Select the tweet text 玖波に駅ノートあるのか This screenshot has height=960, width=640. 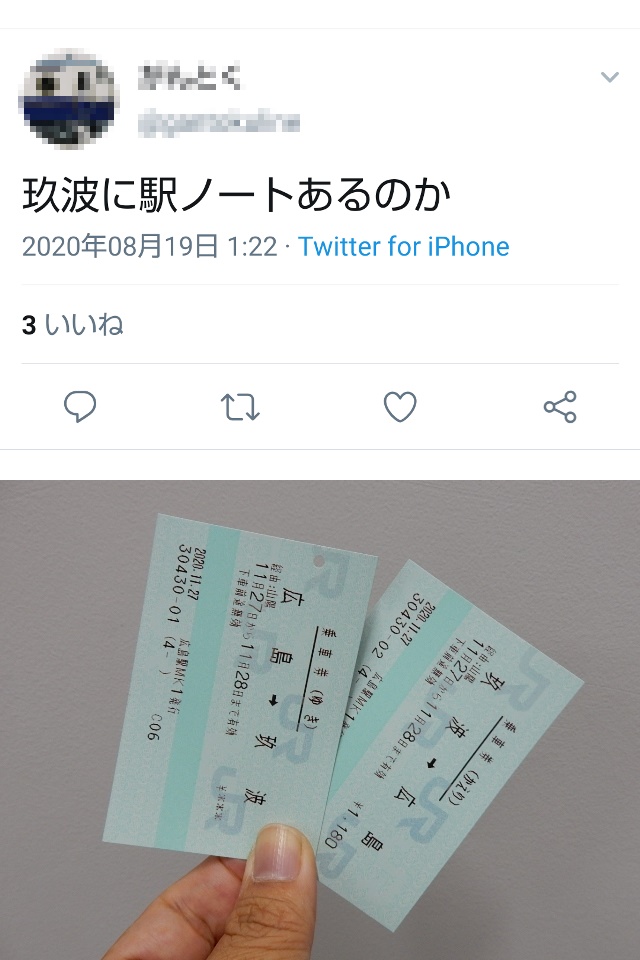[x=236, y=195]
